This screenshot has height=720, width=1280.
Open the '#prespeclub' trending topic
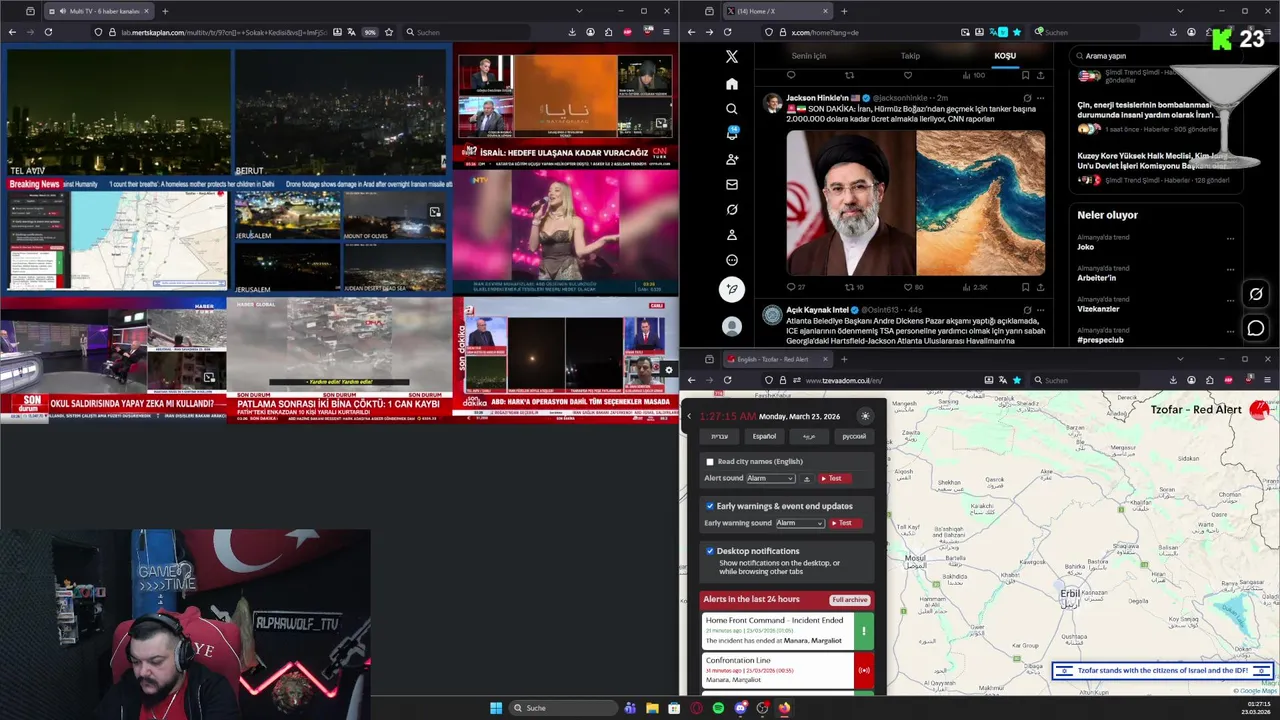(1100, 340)
